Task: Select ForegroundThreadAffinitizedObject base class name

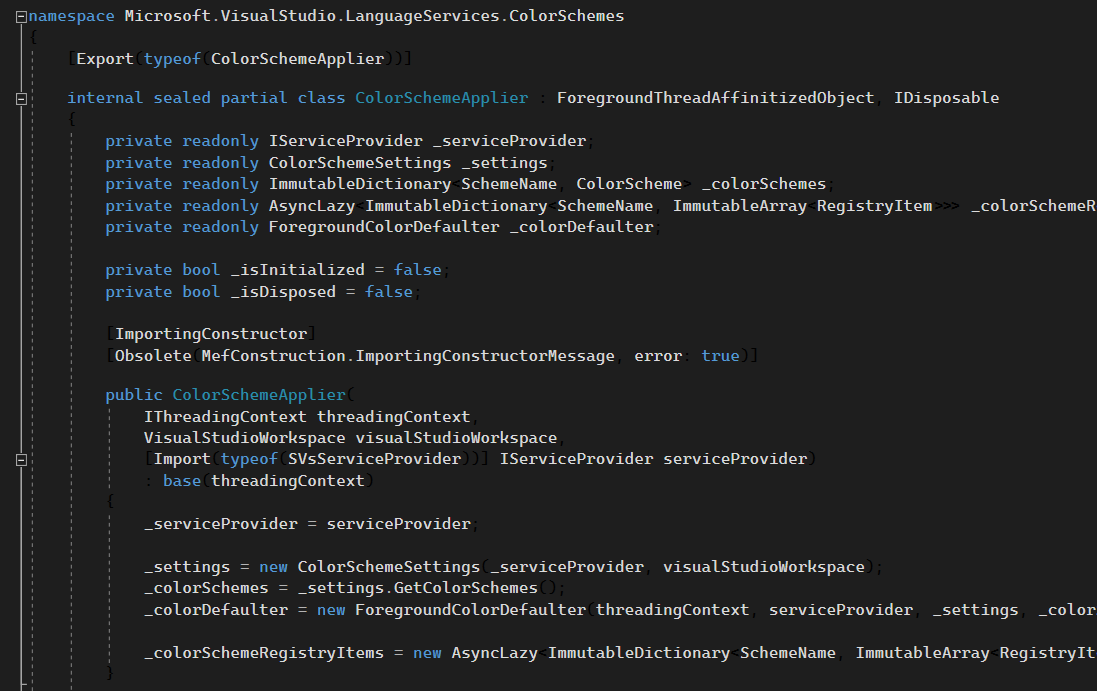Action: point(715,98)
